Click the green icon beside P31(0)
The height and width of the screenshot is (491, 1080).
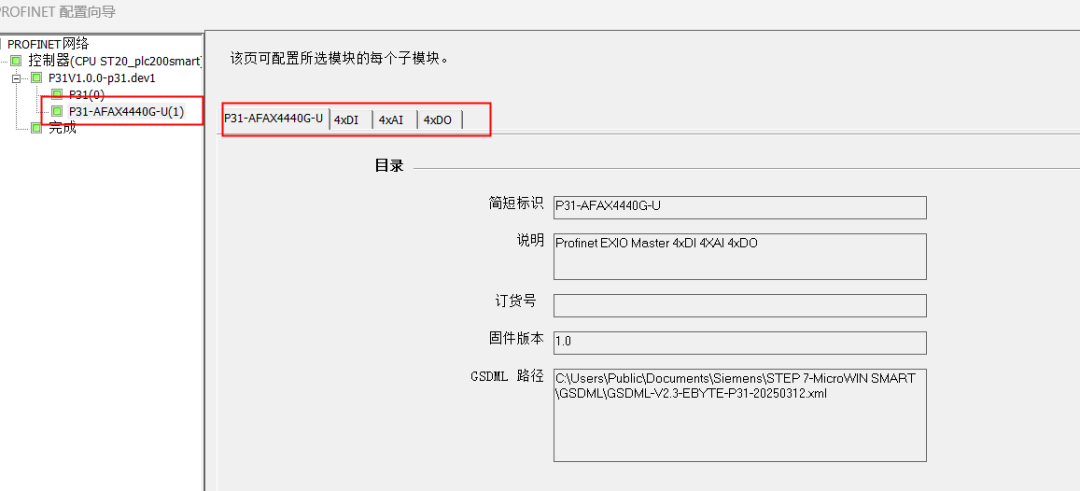(x=57, y=94)
